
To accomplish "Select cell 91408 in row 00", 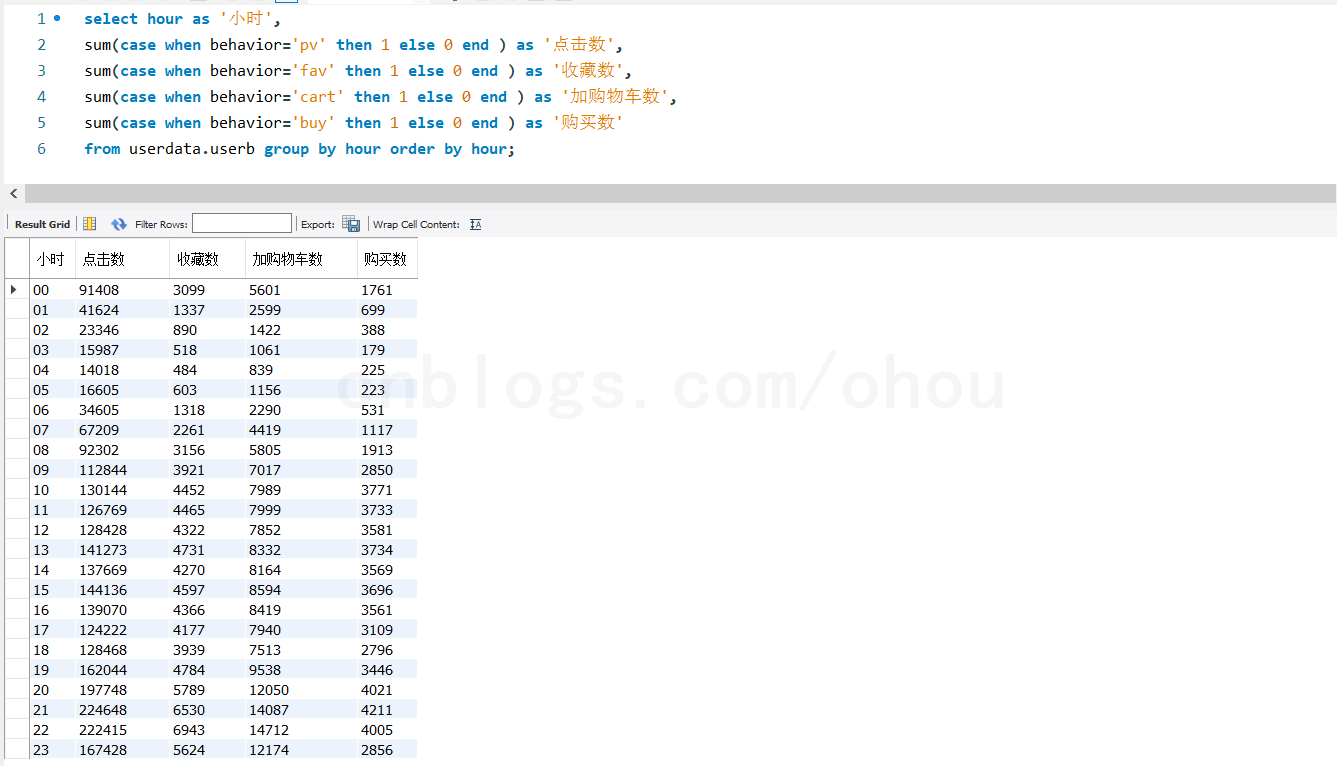I will coord(123,290).
